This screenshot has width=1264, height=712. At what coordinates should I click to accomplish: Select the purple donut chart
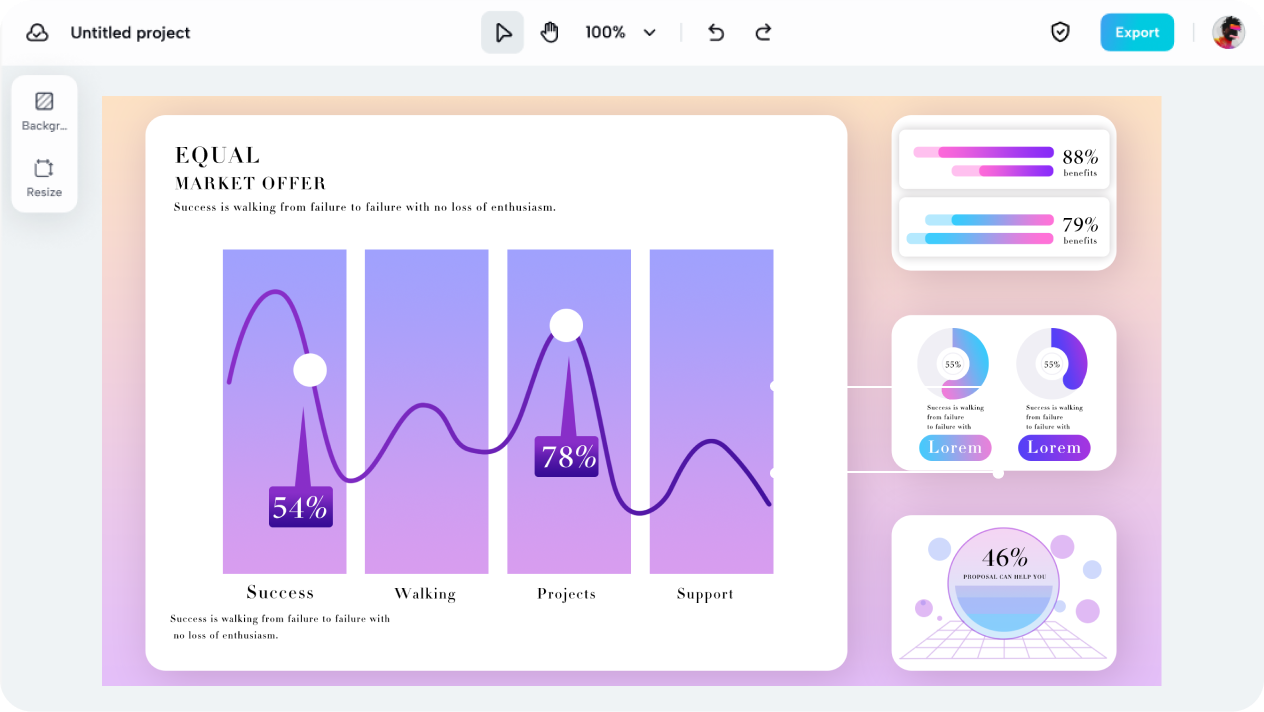(x=1052, y=364)
